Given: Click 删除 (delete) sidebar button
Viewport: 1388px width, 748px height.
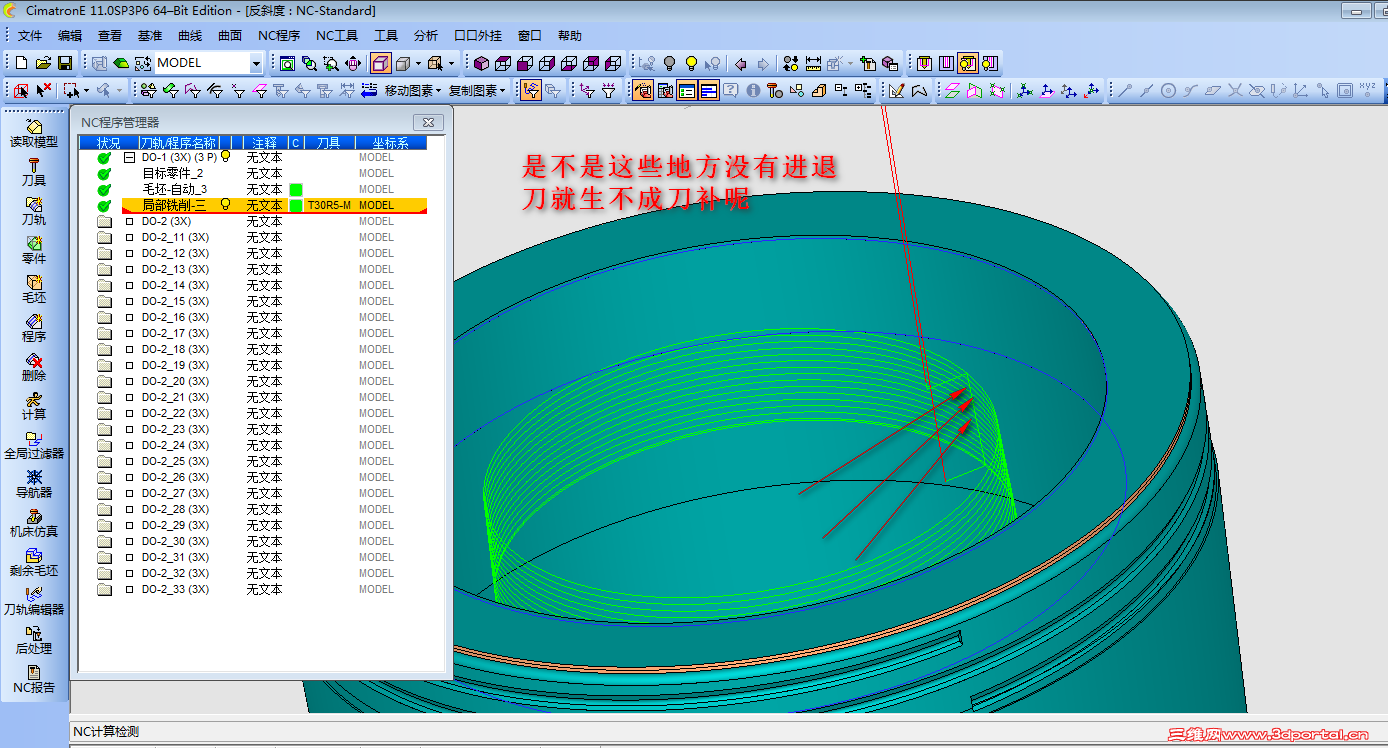Looking at the screenshot, I should (x=34, y=367).
